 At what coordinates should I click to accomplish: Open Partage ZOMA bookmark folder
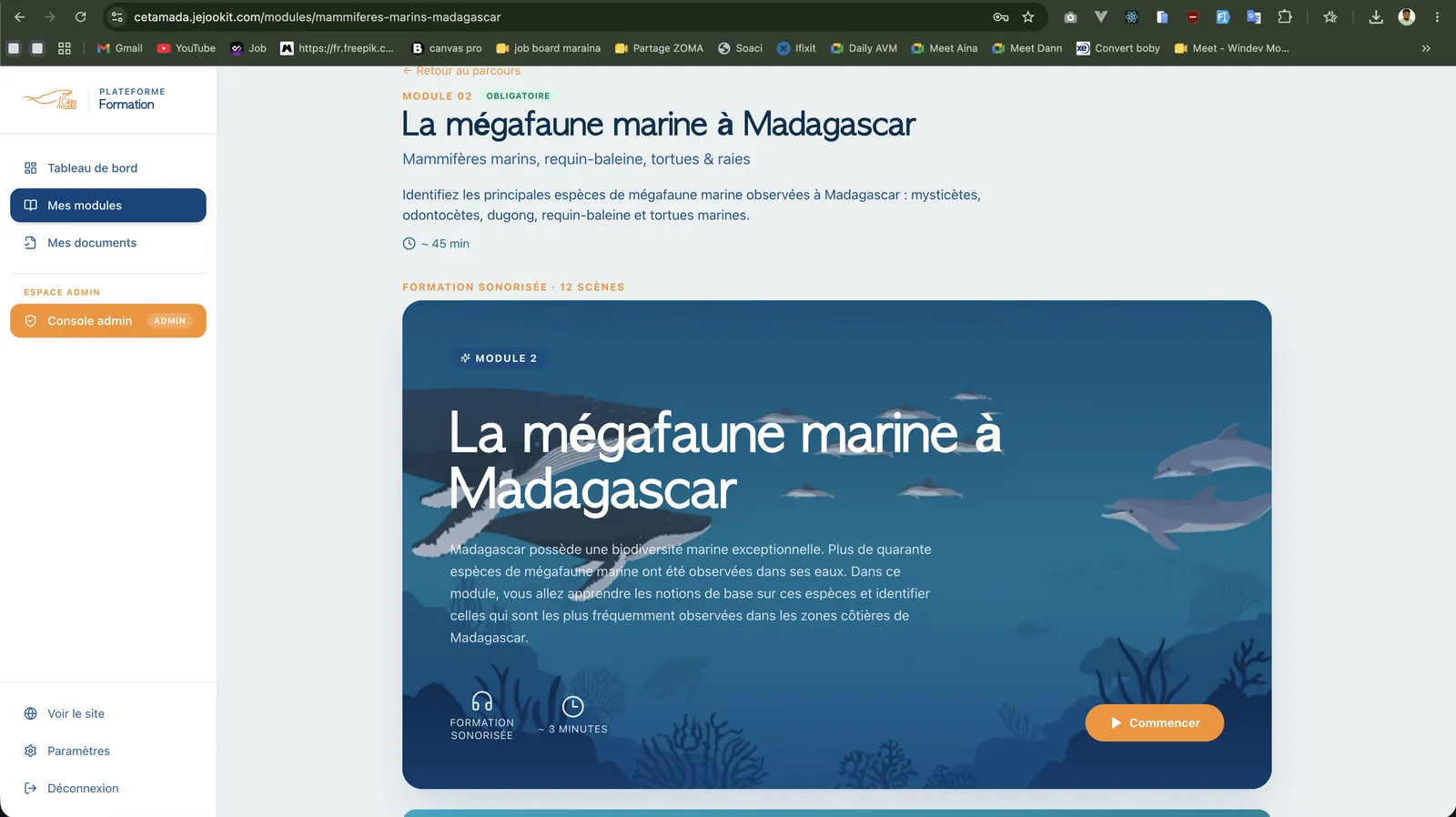[x=659, y=48]
